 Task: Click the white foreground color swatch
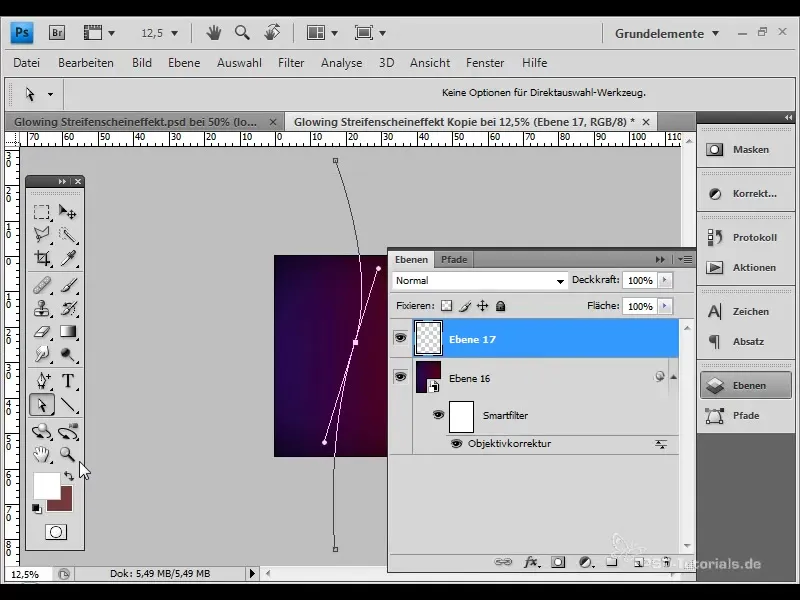[x=45, y=484]
